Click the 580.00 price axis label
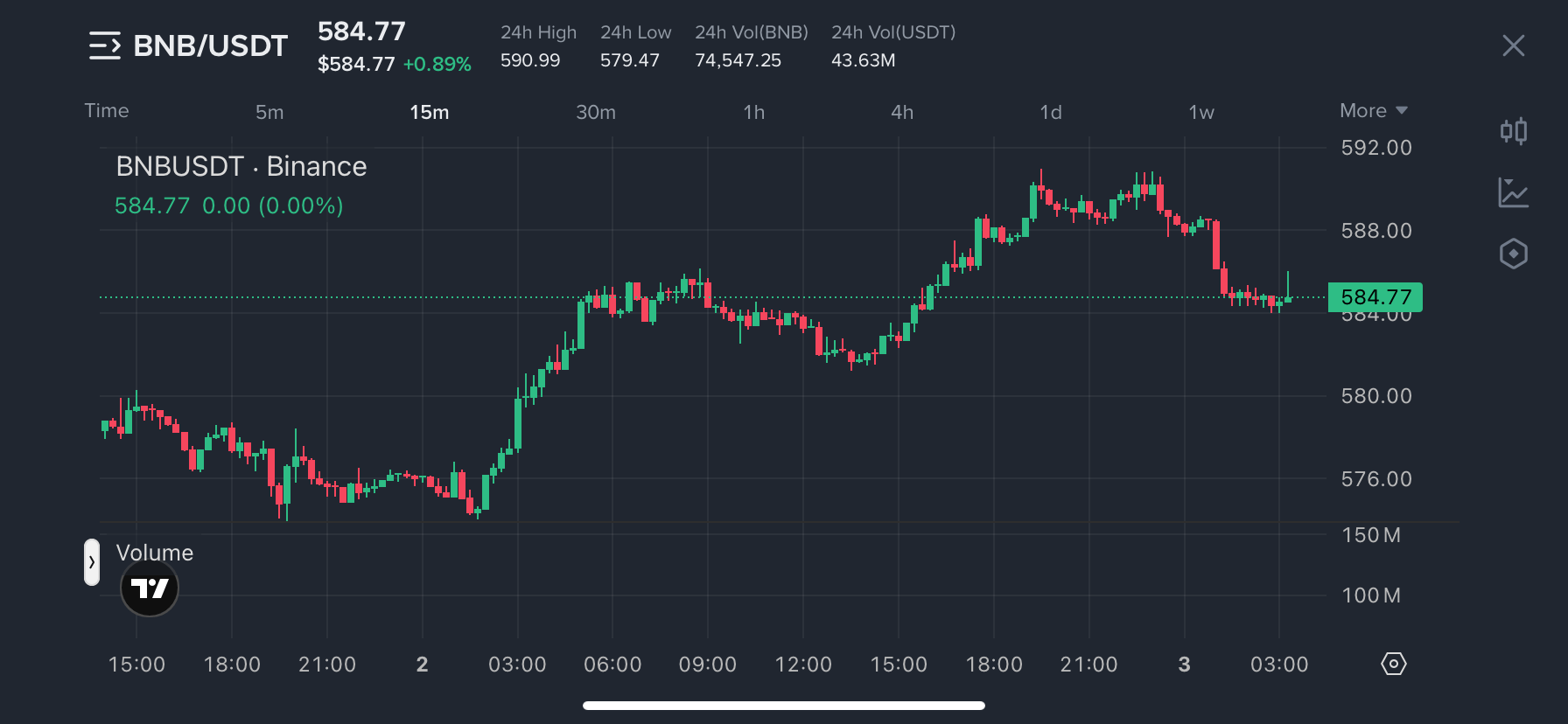 [1376, 396]
